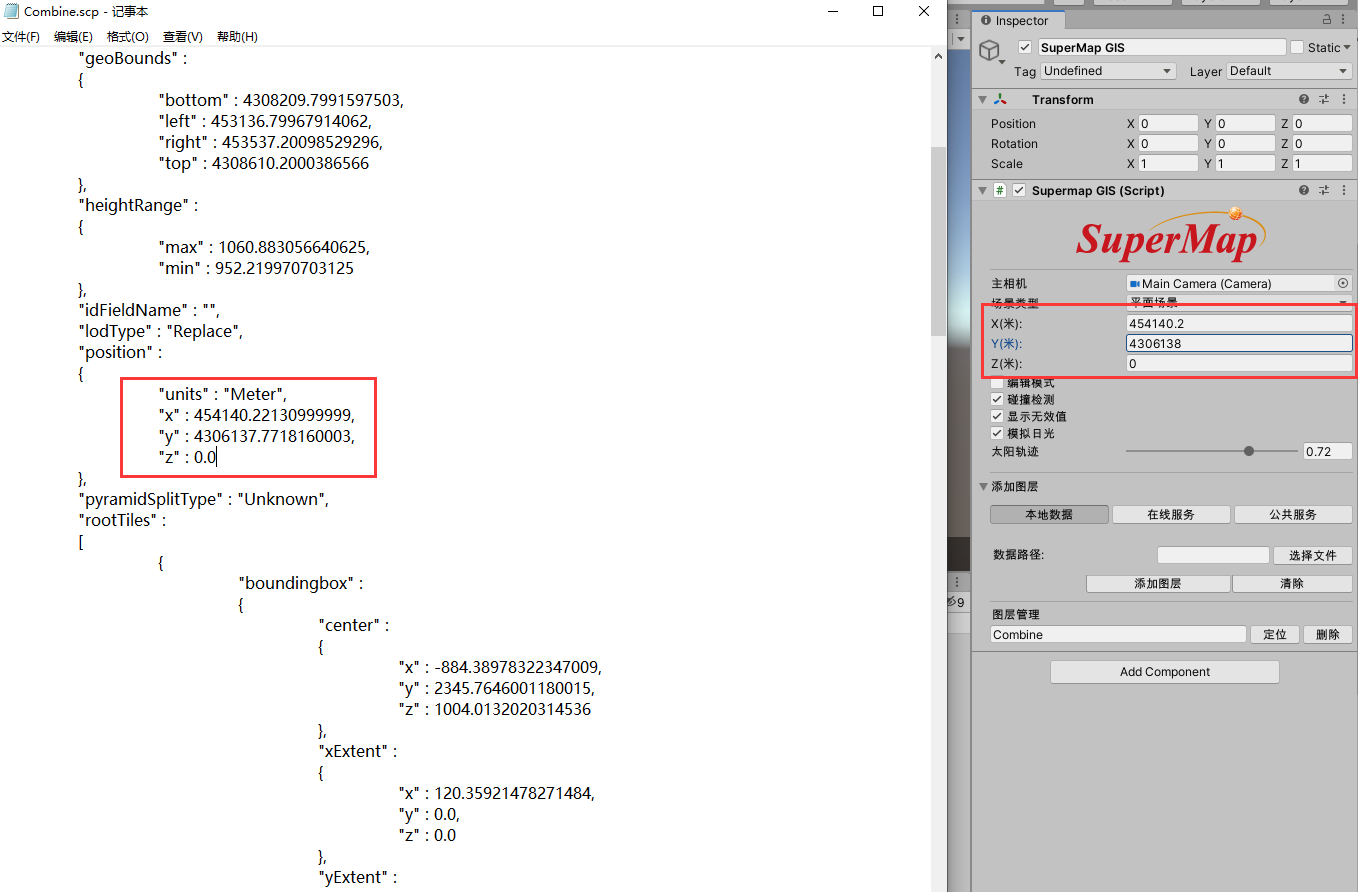
Task: Collapse the Supermap GIS (Script) foldout
Action: click(x=982, y=190)
